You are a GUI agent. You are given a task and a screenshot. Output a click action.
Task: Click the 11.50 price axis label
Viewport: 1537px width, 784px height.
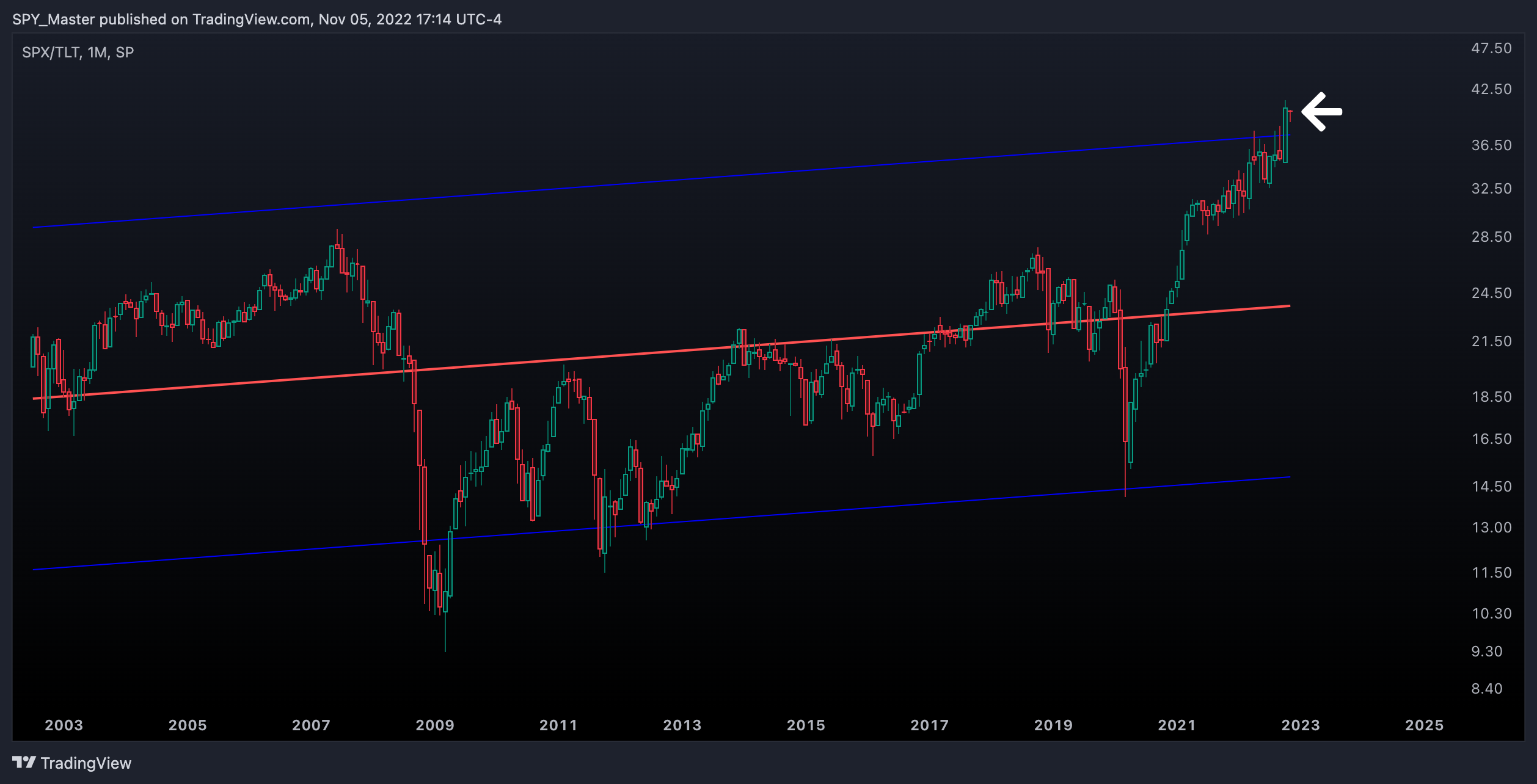[1491, 573]
